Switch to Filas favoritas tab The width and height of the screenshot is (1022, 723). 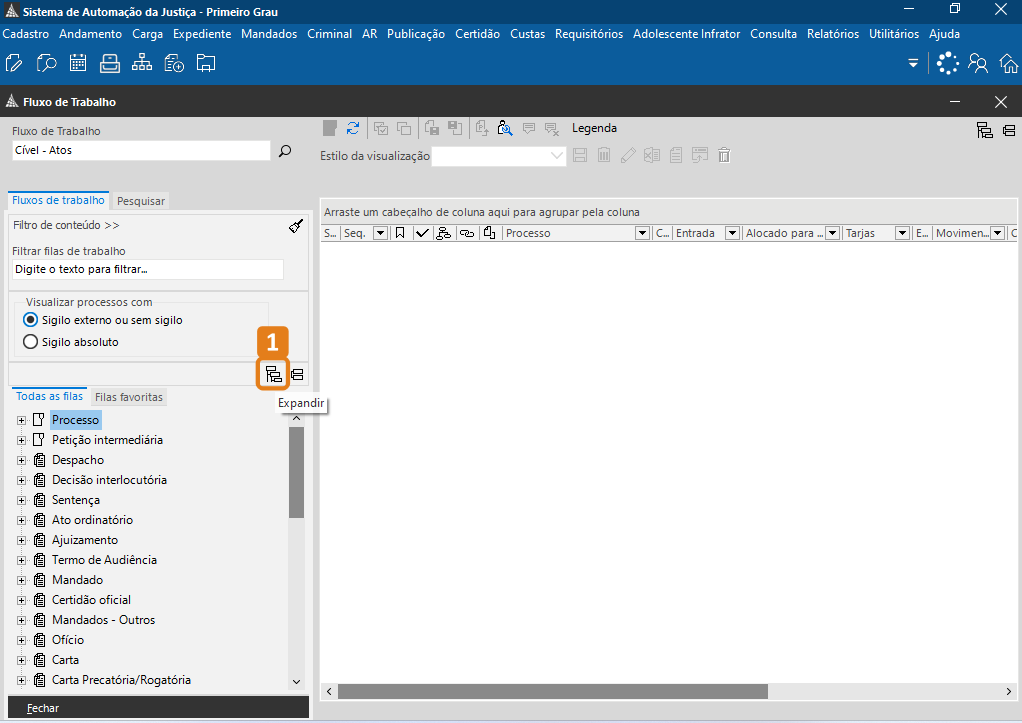128,397
